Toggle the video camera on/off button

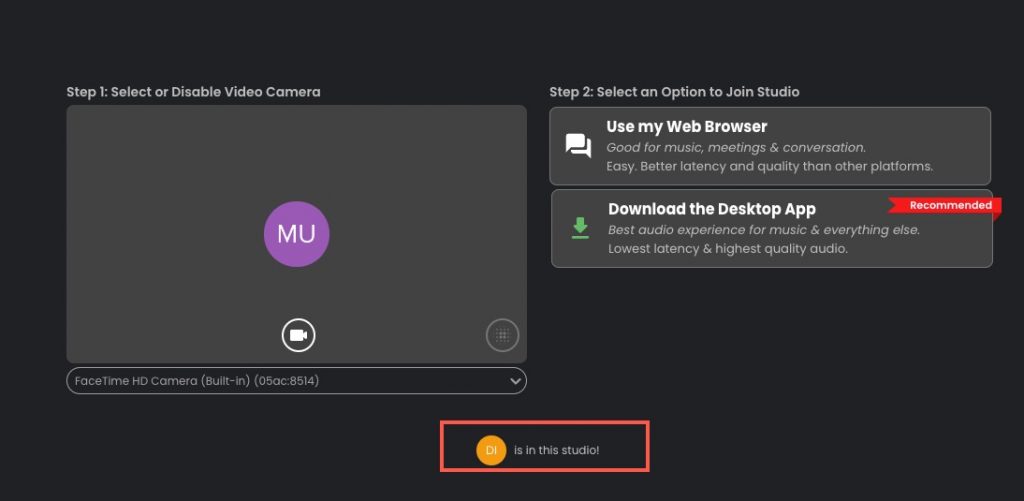tap(298, 335)
